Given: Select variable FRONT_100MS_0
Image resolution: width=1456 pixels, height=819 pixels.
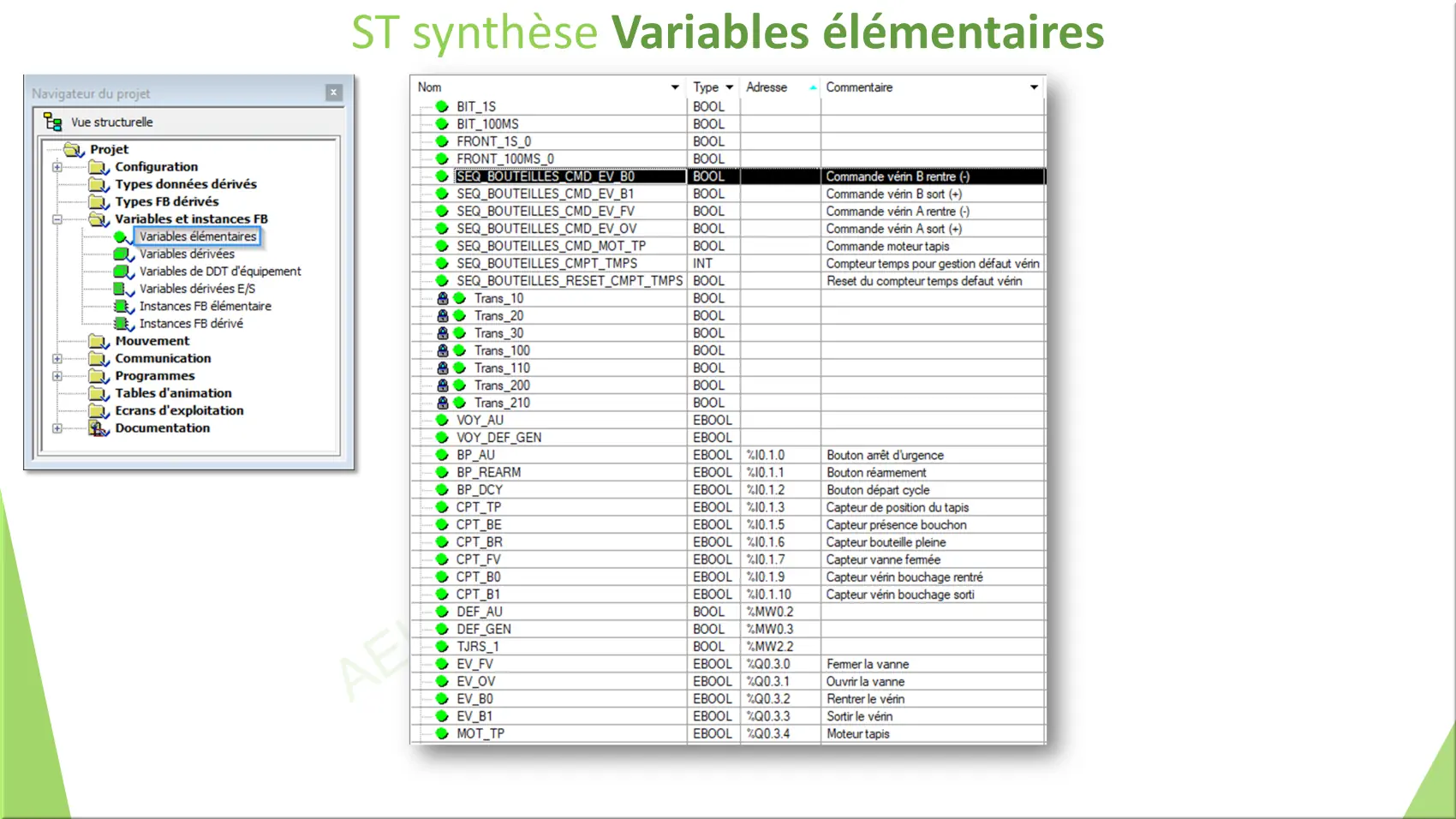Looking at the screenshot, I should coord(505,158).
